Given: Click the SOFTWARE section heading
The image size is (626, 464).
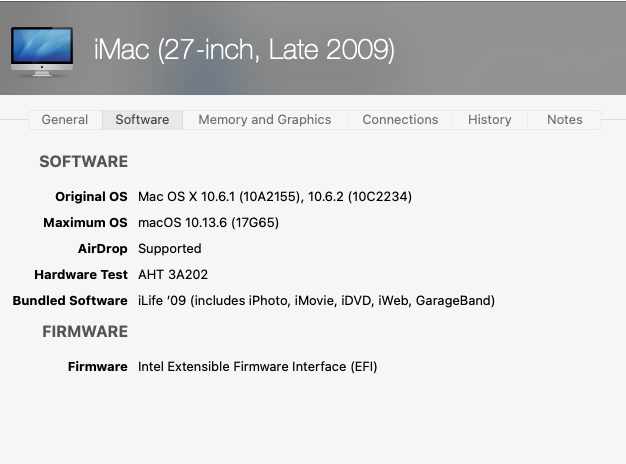Looking at the screenshot, I should click(x=83, y=161).
